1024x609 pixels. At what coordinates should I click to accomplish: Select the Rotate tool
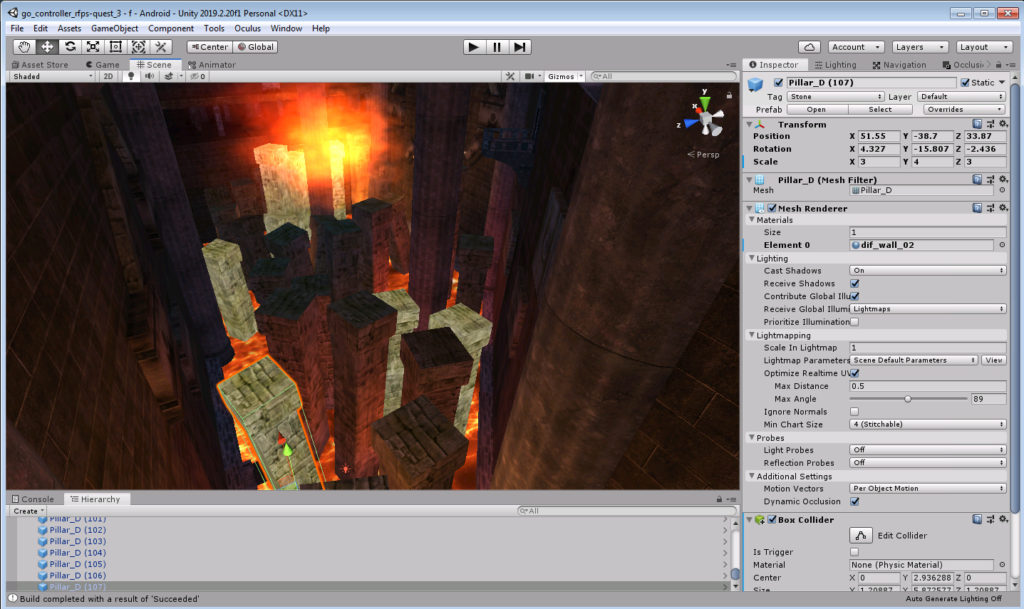pyautogui.click(x=70, y=47)
